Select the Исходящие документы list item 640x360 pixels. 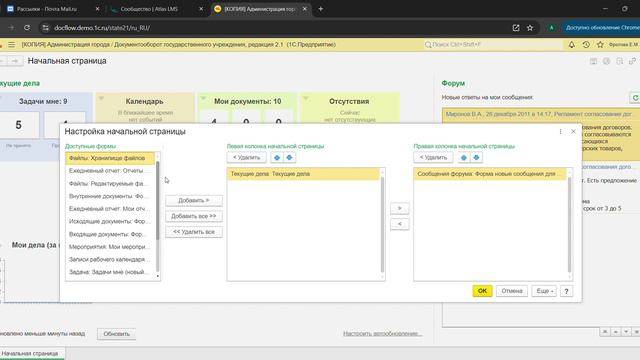tap(110, 221)
